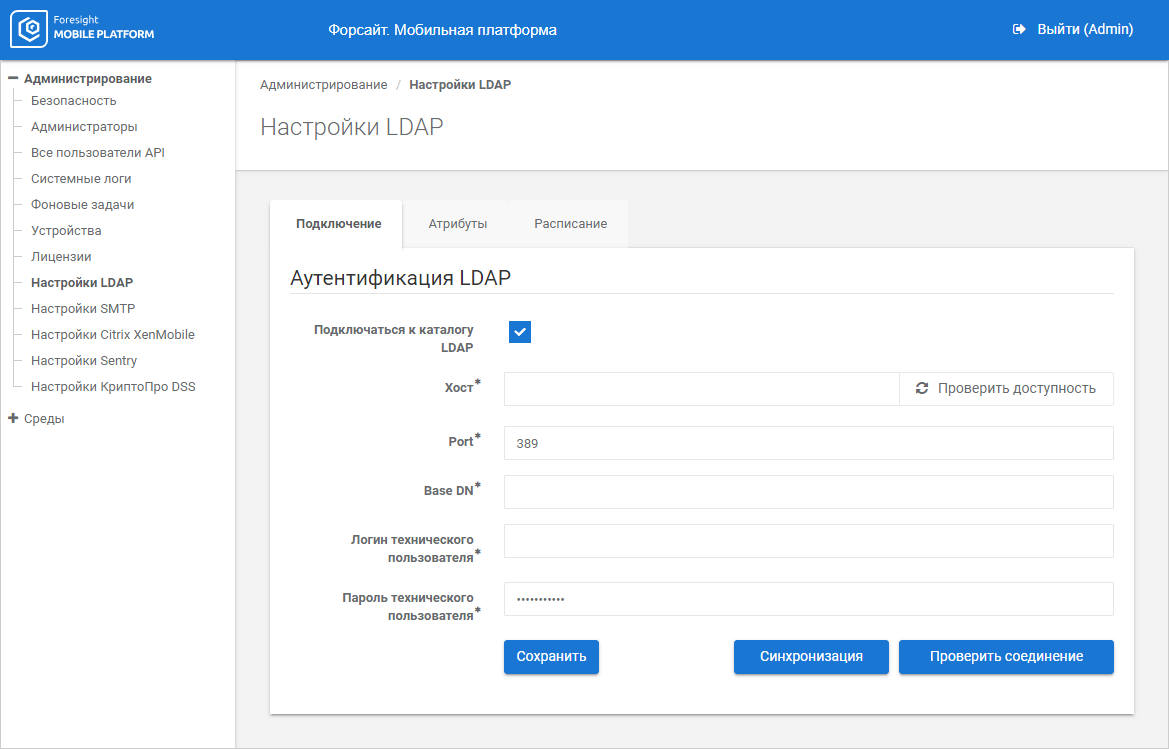
Task: Click the logout arrow icon near Выйти
Action: tap(1019, 30)
